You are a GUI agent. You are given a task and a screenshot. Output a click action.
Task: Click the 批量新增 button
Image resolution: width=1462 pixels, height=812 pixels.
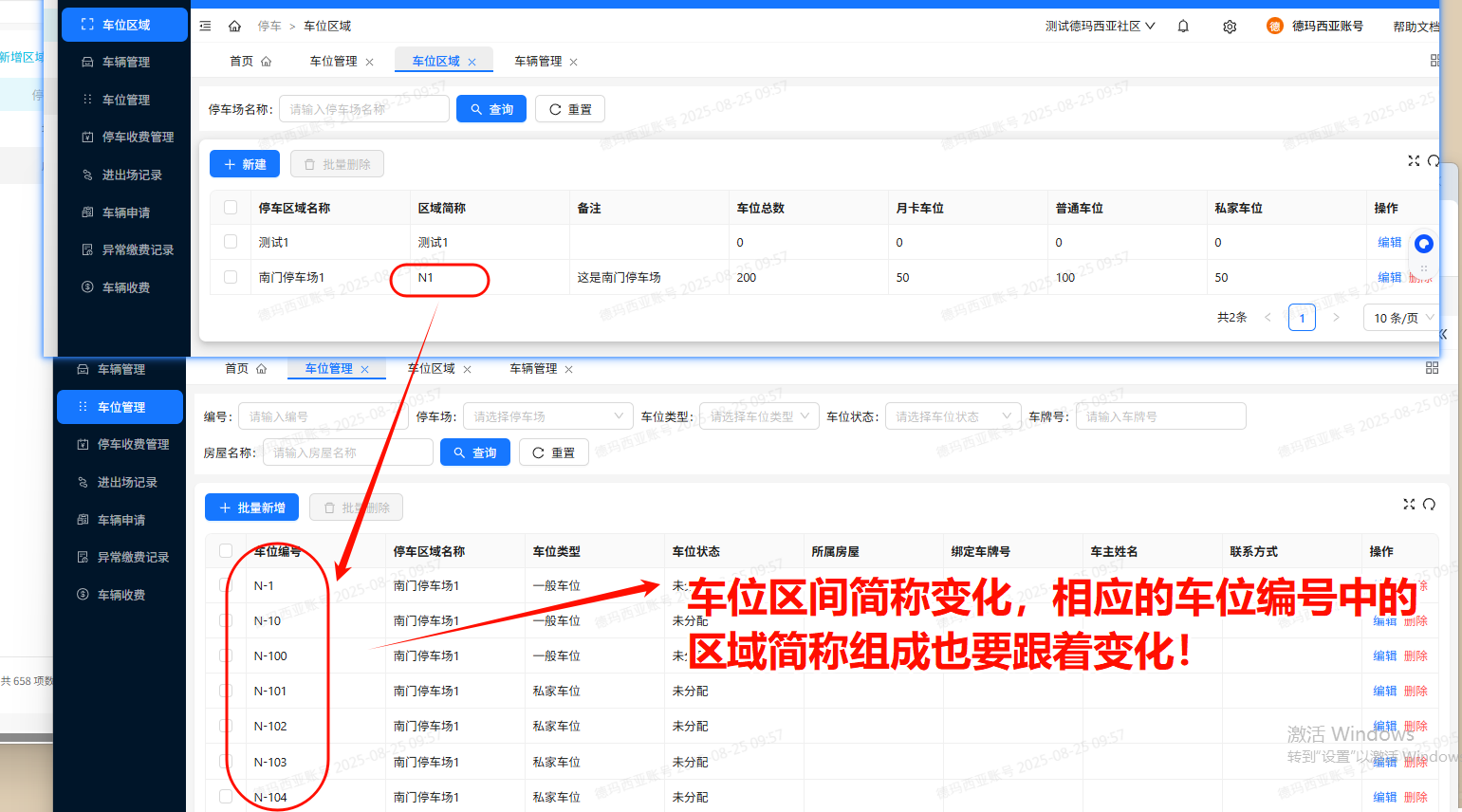click(251, 507)
